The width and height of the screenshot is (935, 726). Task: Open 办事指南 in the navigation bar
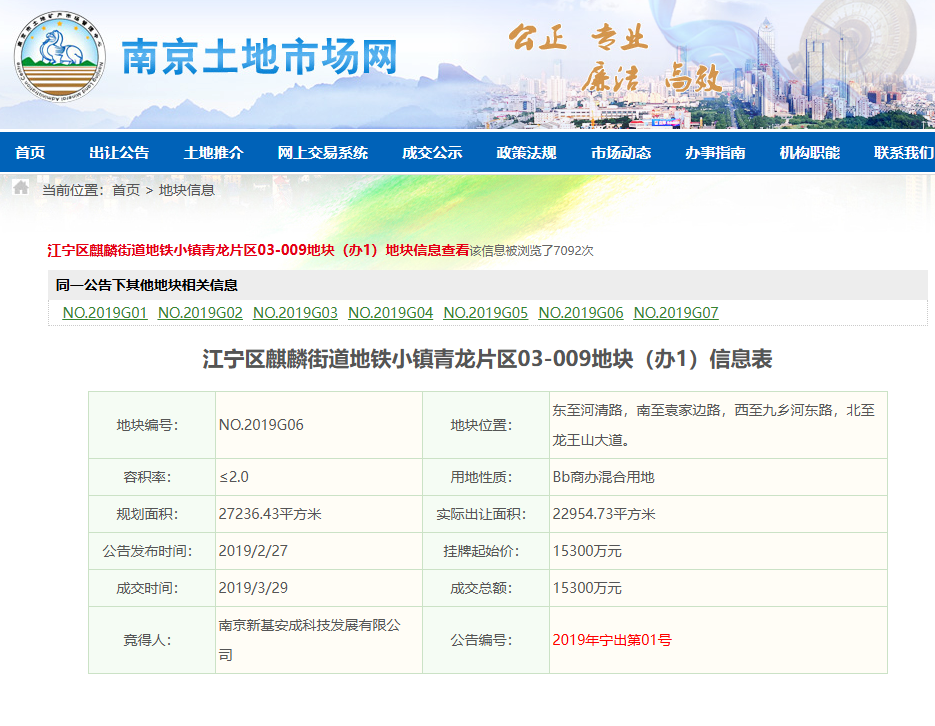[714, 153]
